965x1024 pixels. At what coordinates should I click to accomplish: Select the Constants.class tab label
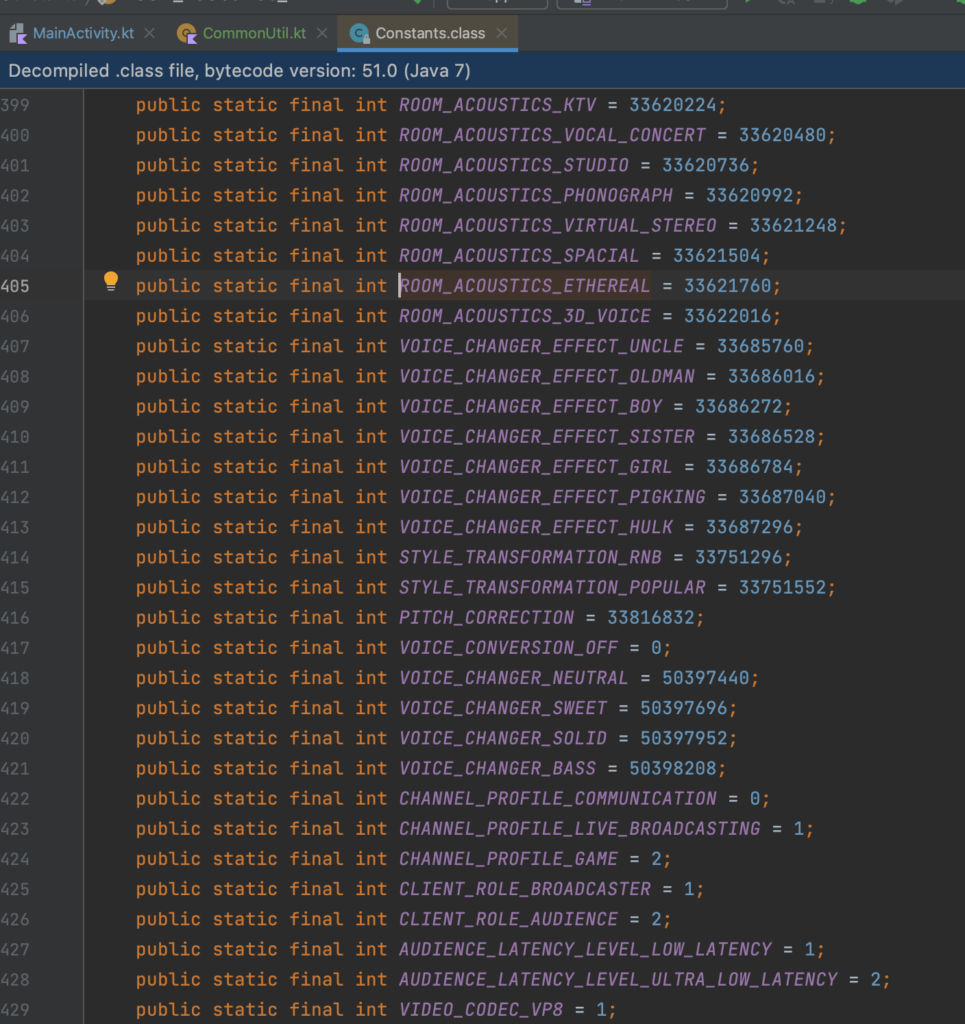click(x=430, y=33)
